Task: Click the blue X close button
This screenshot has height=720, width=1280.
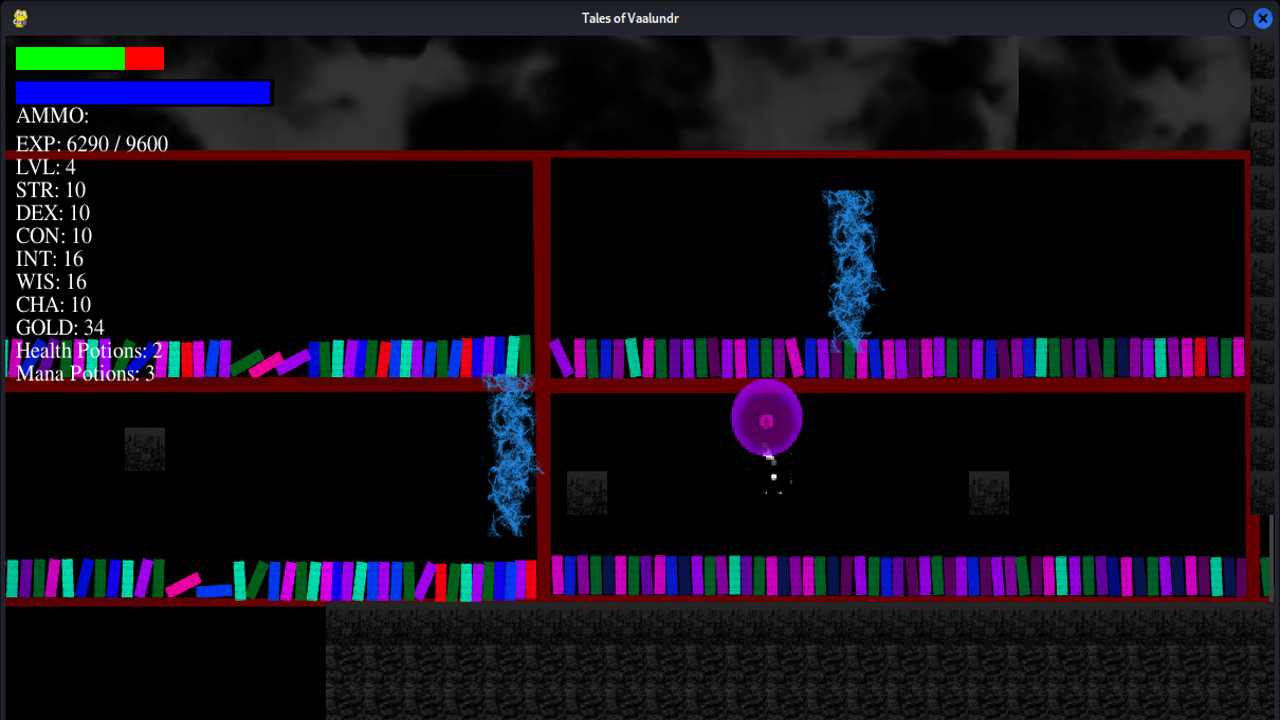Action: [x=1262, y=17]
